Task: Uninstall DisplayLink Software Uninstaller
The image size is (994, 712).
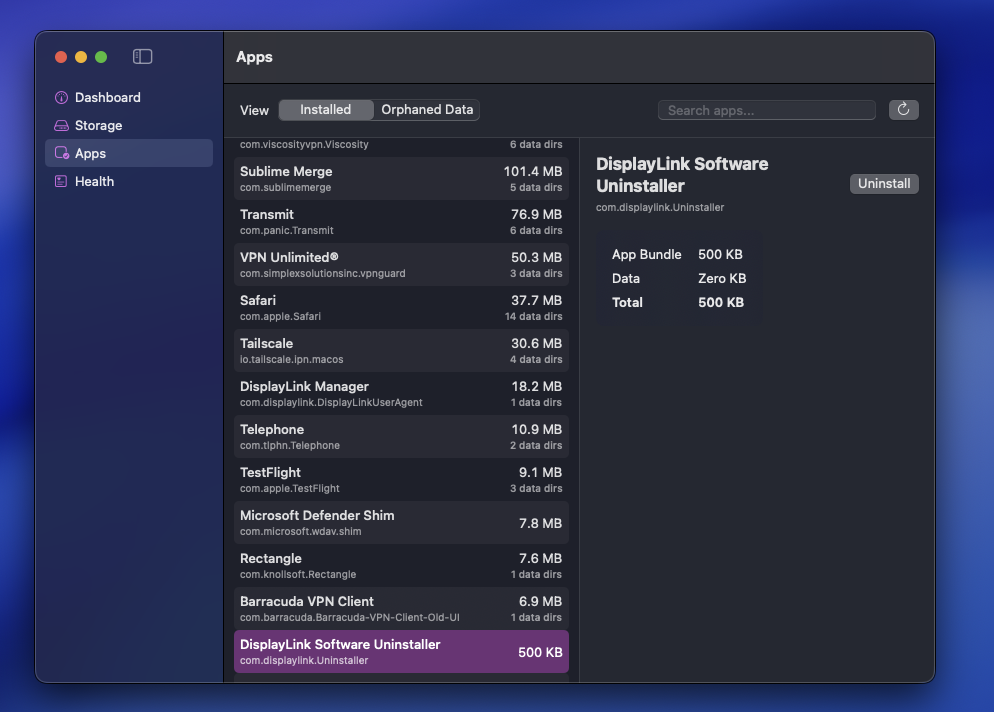Action: [x=883, y=183]
